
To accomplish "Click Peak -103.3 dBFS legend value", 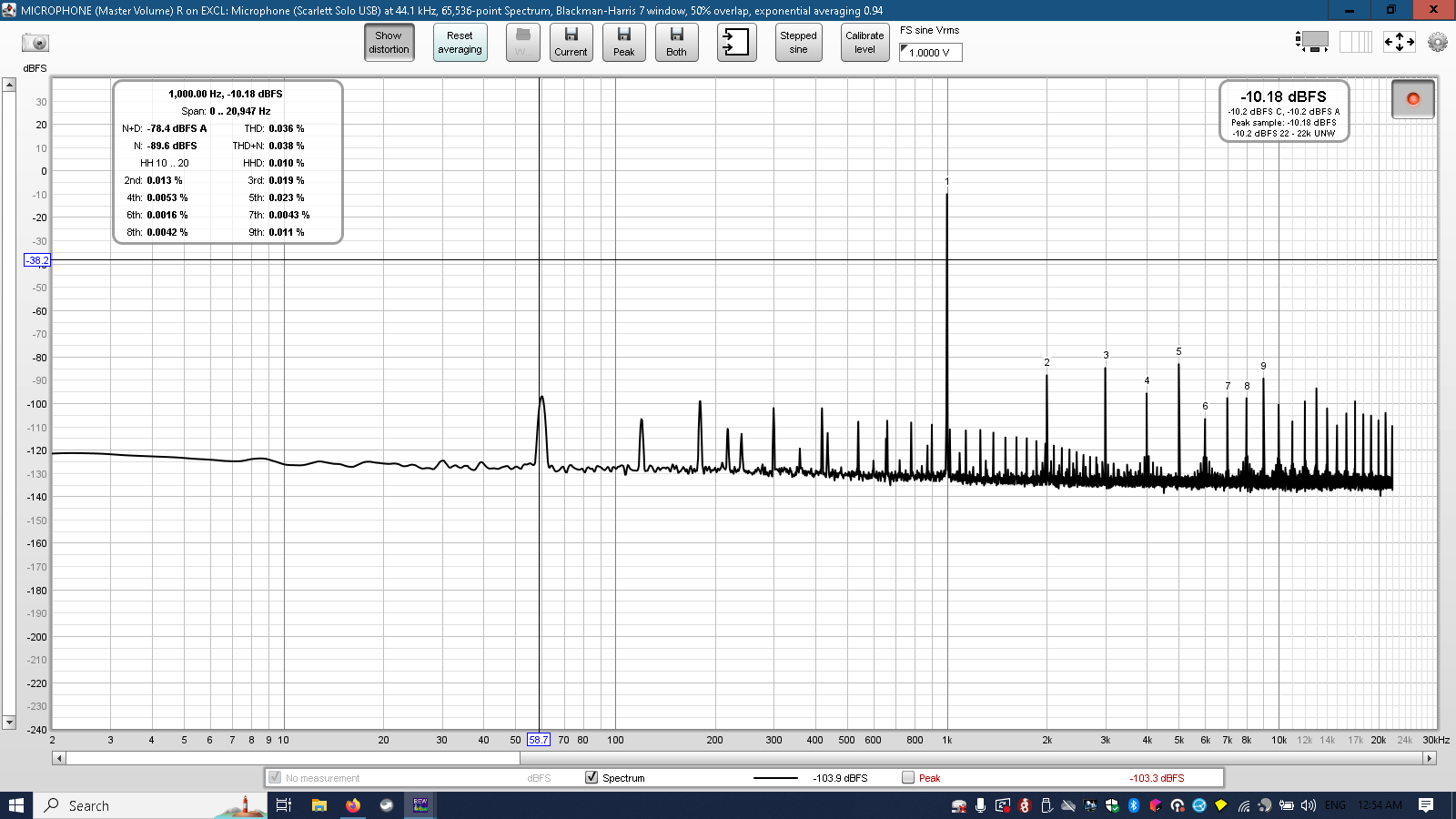I will pyautogui.click(x=1157, y=778).
